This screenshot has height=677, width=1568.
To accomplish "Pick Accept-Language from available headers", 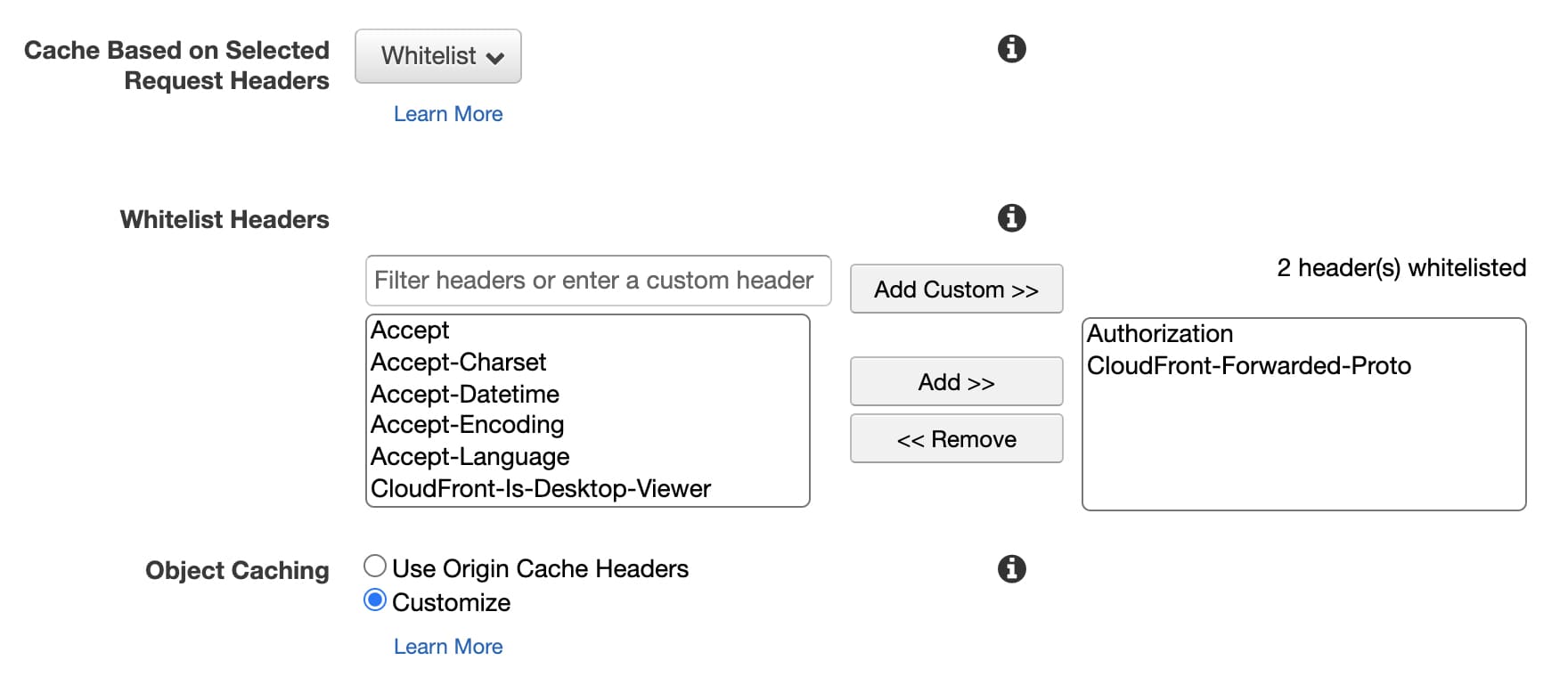I will pos(470,457).
